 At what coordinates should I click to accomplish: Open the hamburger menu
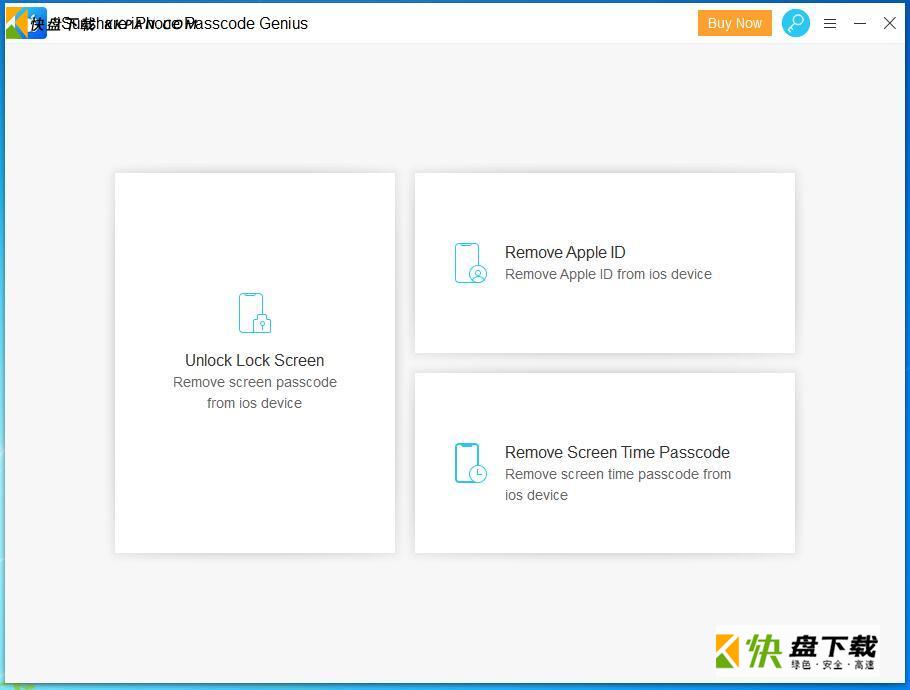pos(830,24)
